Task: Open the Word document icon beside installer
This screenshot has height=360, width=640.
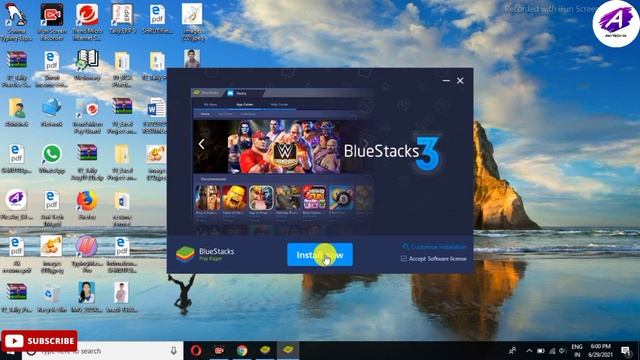Action: pyautogui.click(x=157, y=116)
